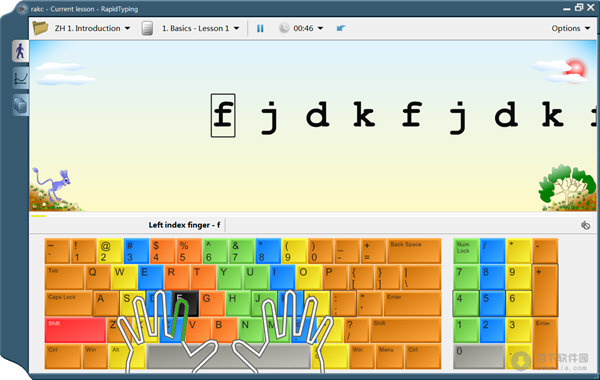Click the Back Space key on virtual keyboard
Screen dimensions: 600x380
[x=414, y=251]
